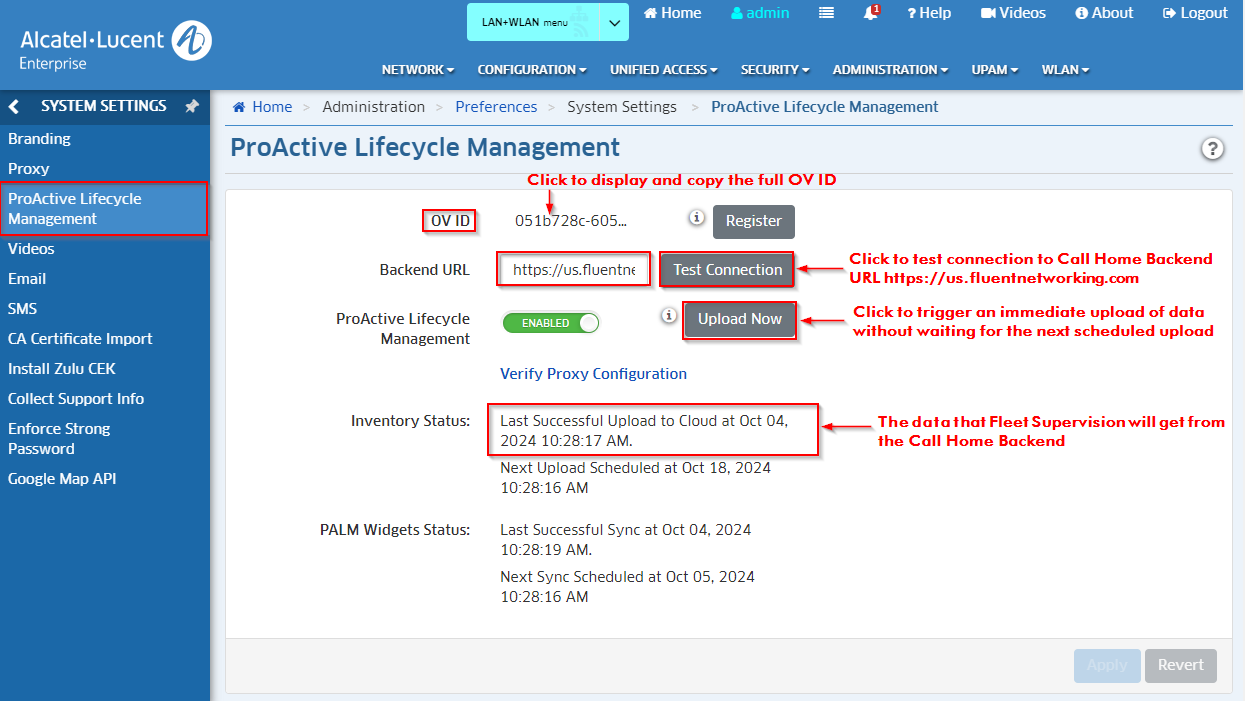Return Home using the house icon

tap(671, 13)
